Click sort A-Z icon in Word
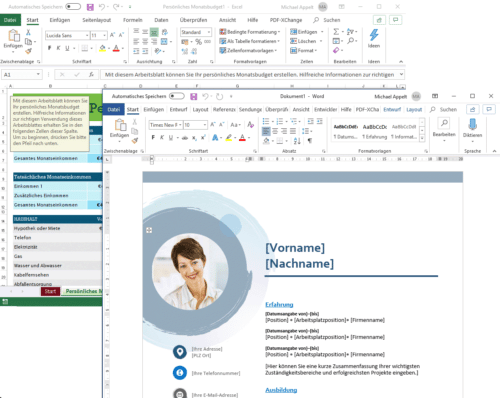 (x=297, y=141)
